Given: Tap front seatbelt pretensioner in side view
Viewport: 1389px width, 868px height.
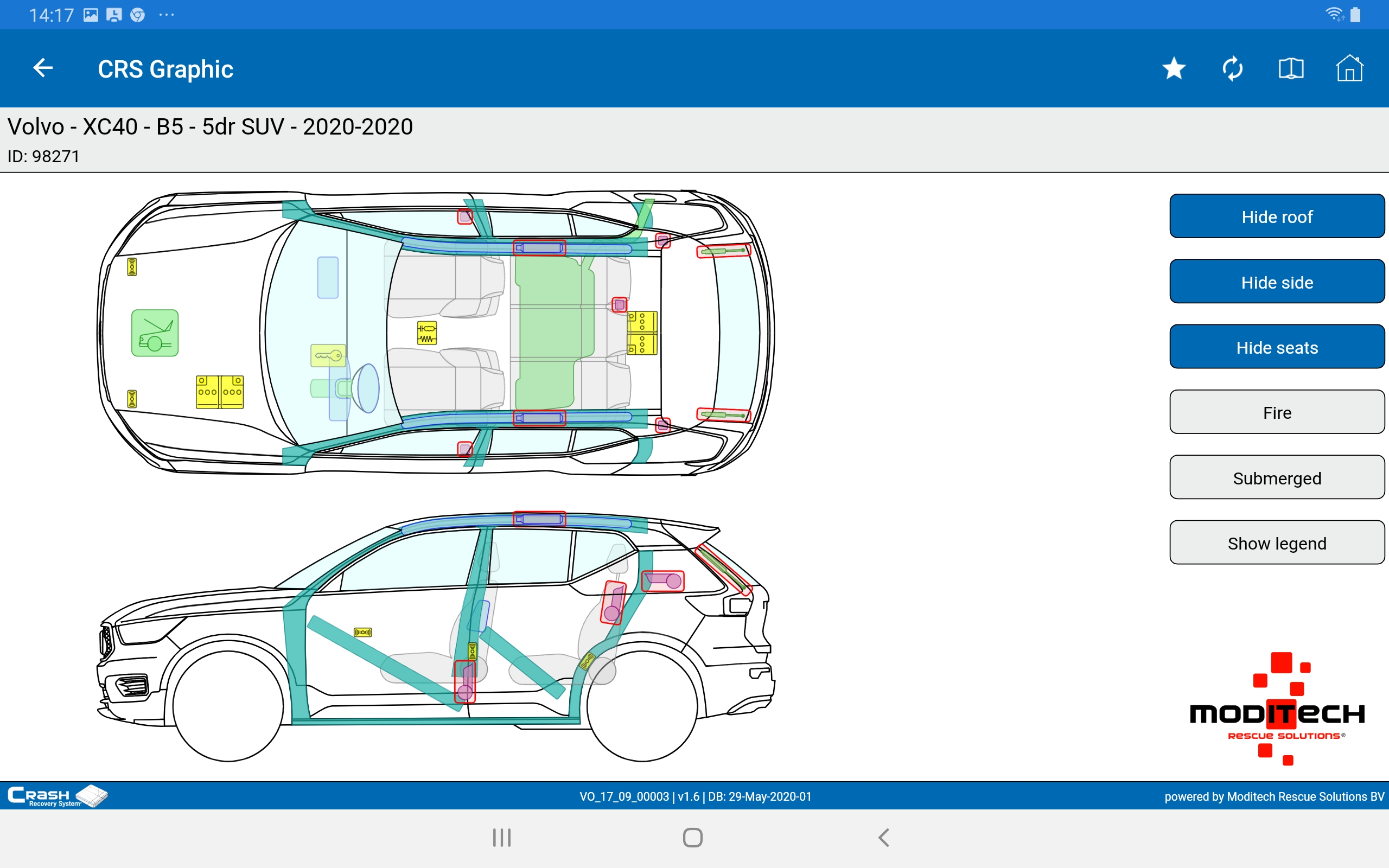Looking at the screenshot, I should [x=465, y=681].
